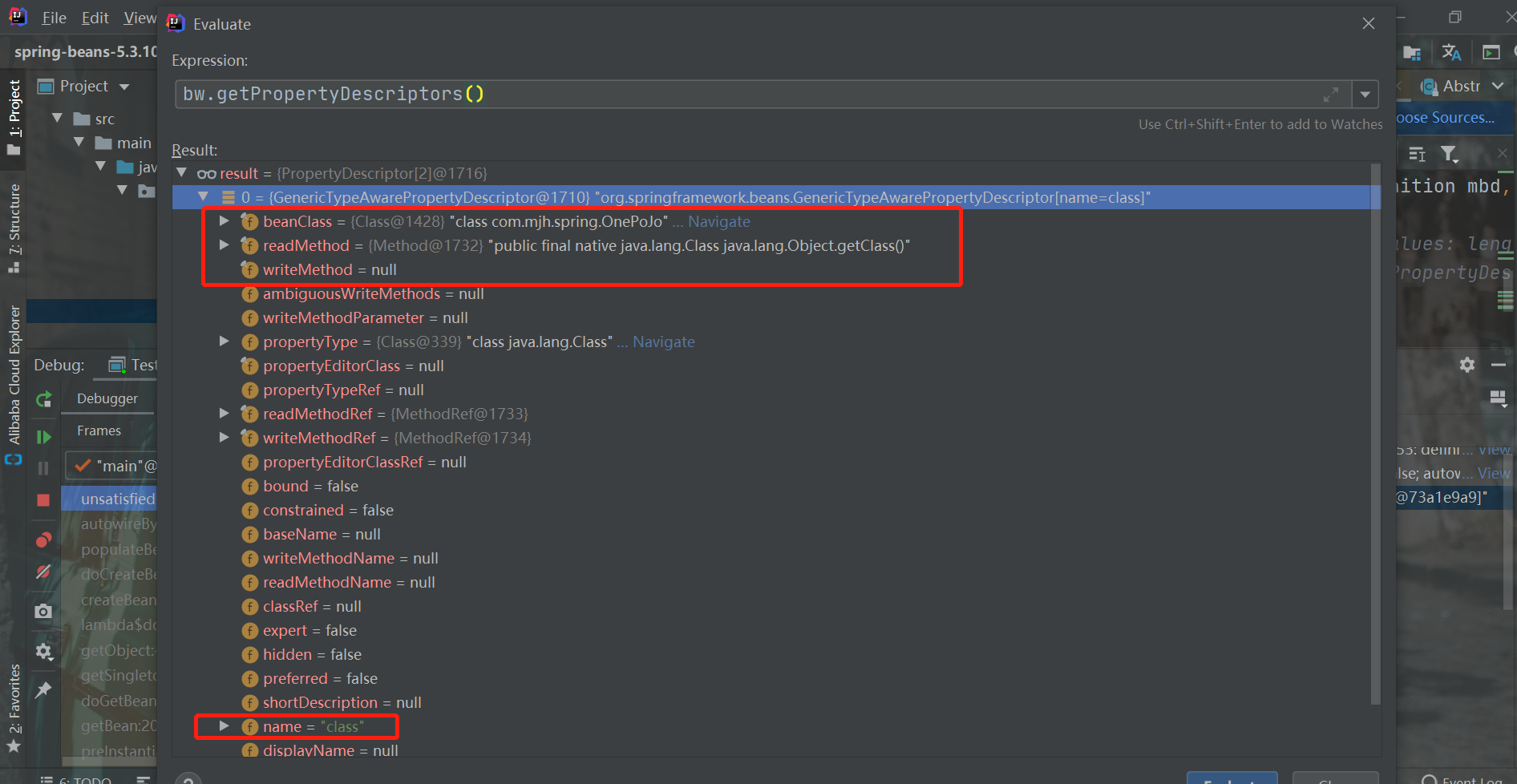
Task: Click the Rerun debug session icon
Action: (x=44, y=398)
